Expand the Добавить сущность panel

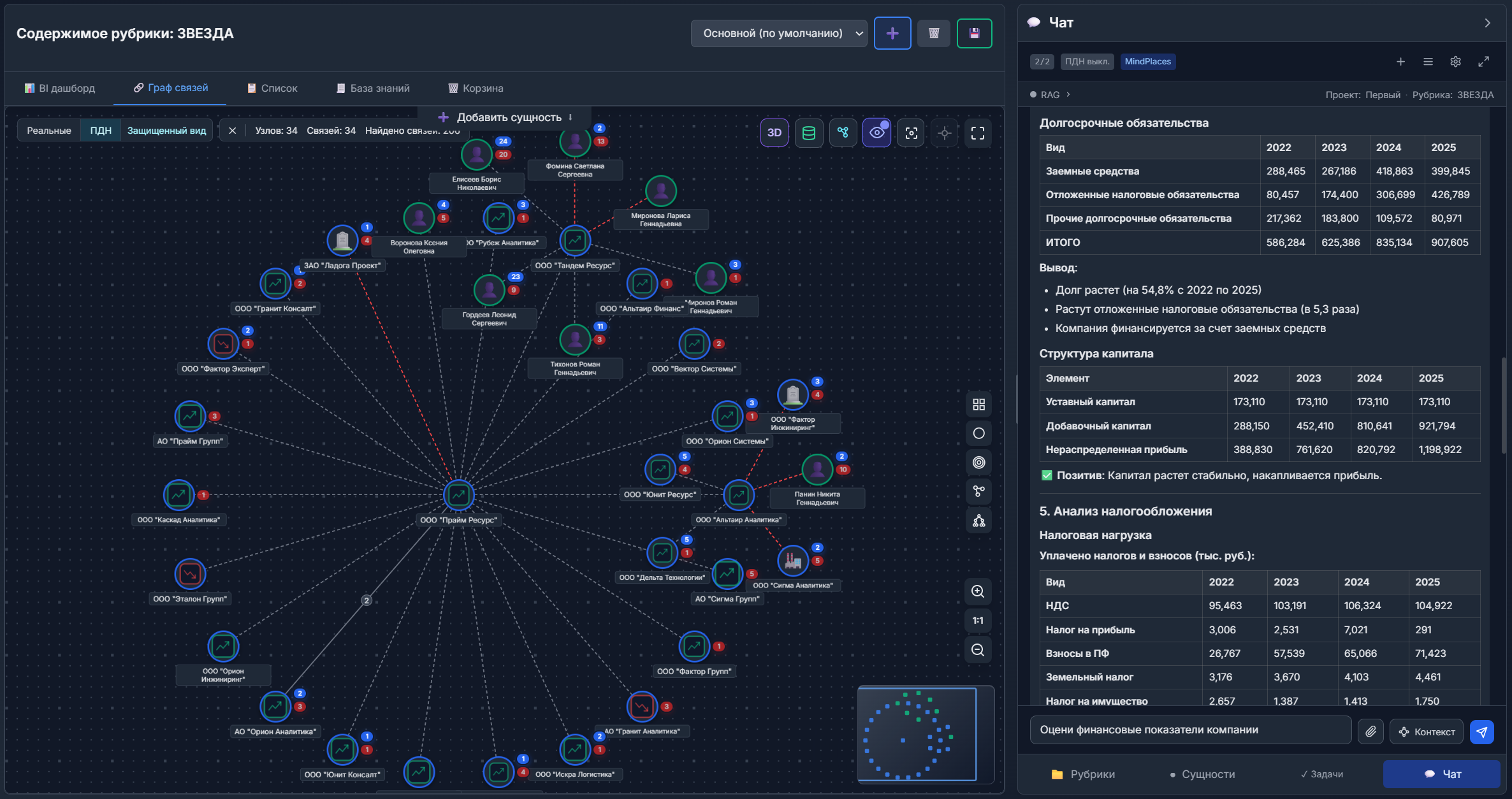point(505,117)
